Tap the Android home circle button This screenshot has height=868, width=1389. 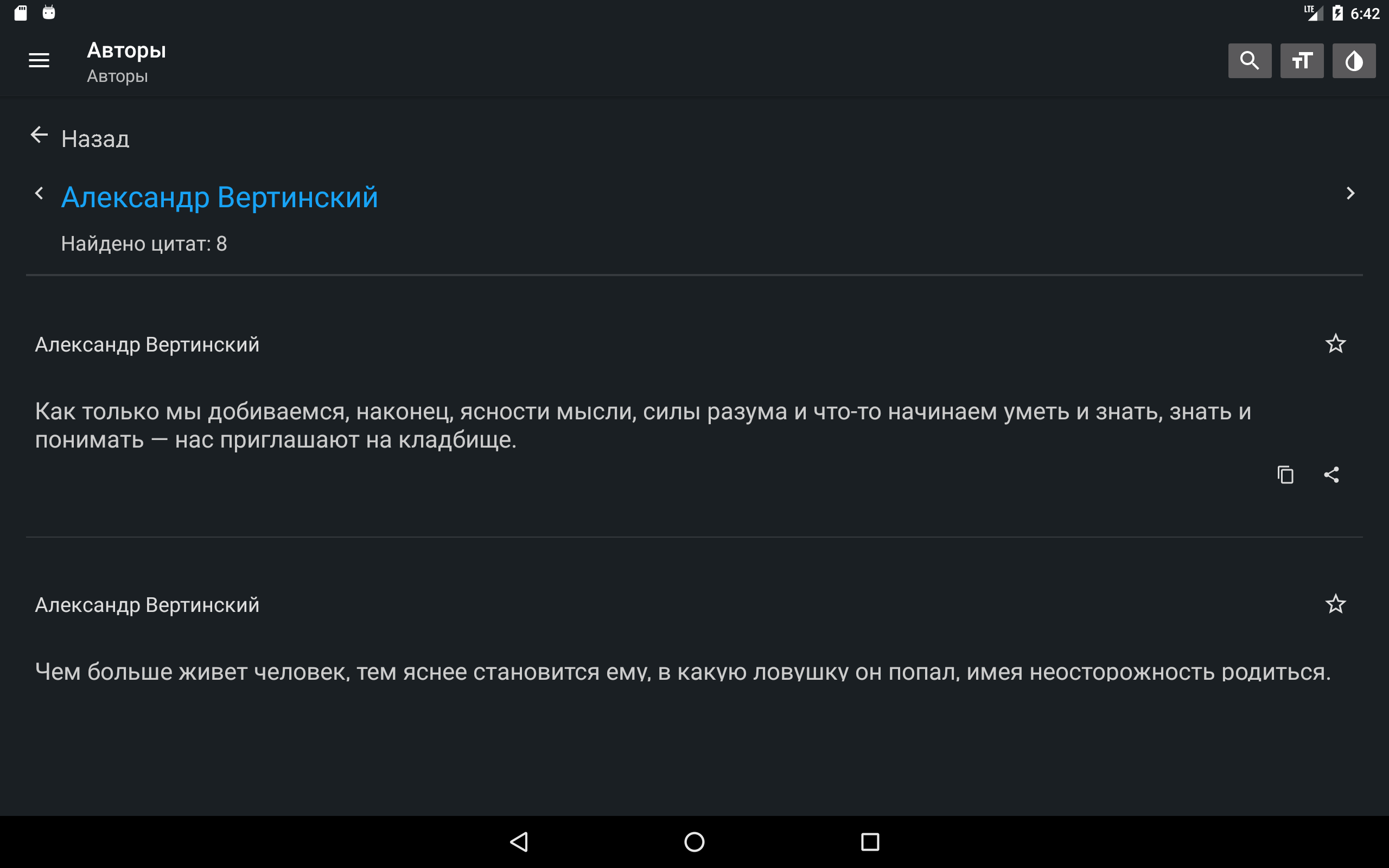(694, 842)
